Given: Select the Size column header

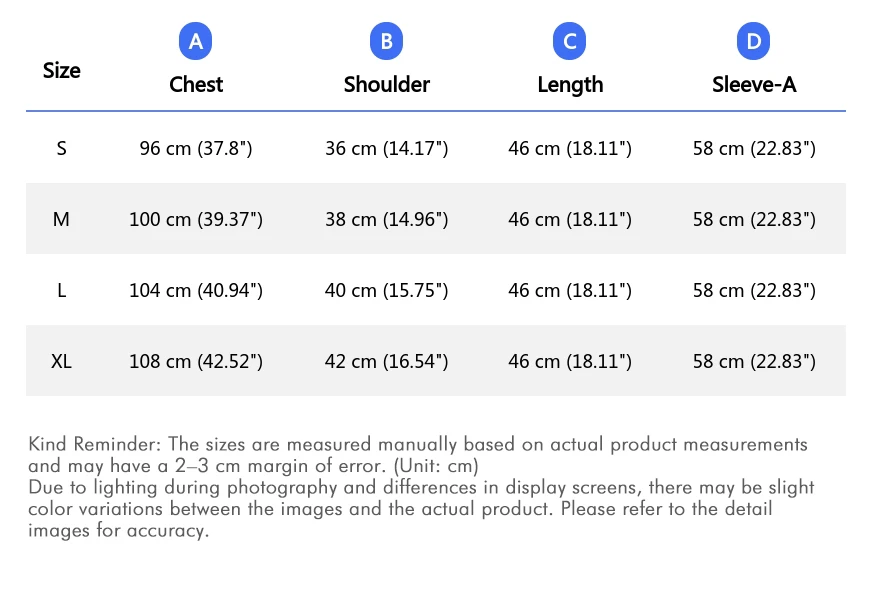Looking at the screenshot, I should click(x=62, y=71).
